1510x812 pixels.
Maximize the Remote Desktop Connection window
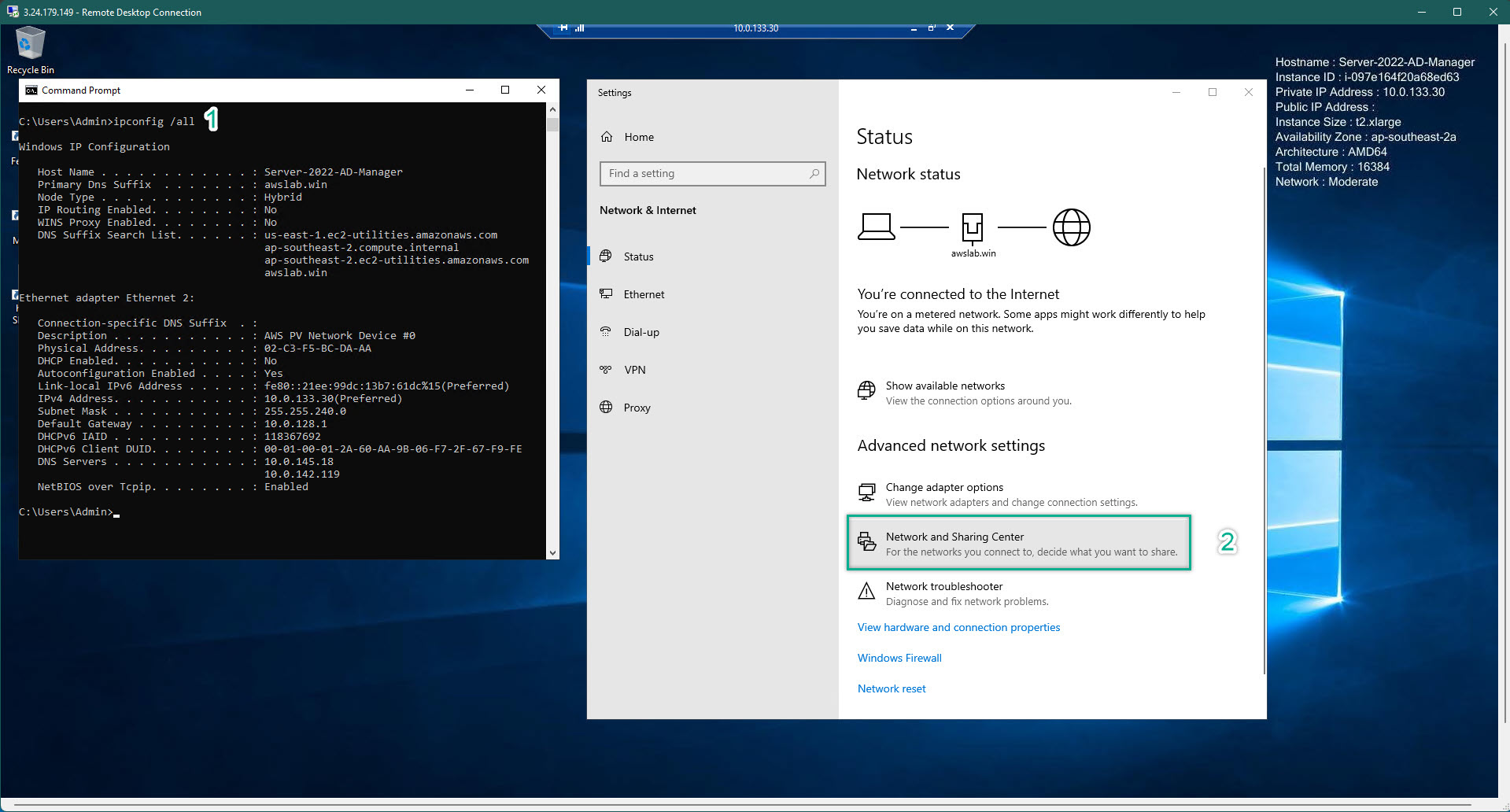pyautogui.click(x=1457, y=12)
